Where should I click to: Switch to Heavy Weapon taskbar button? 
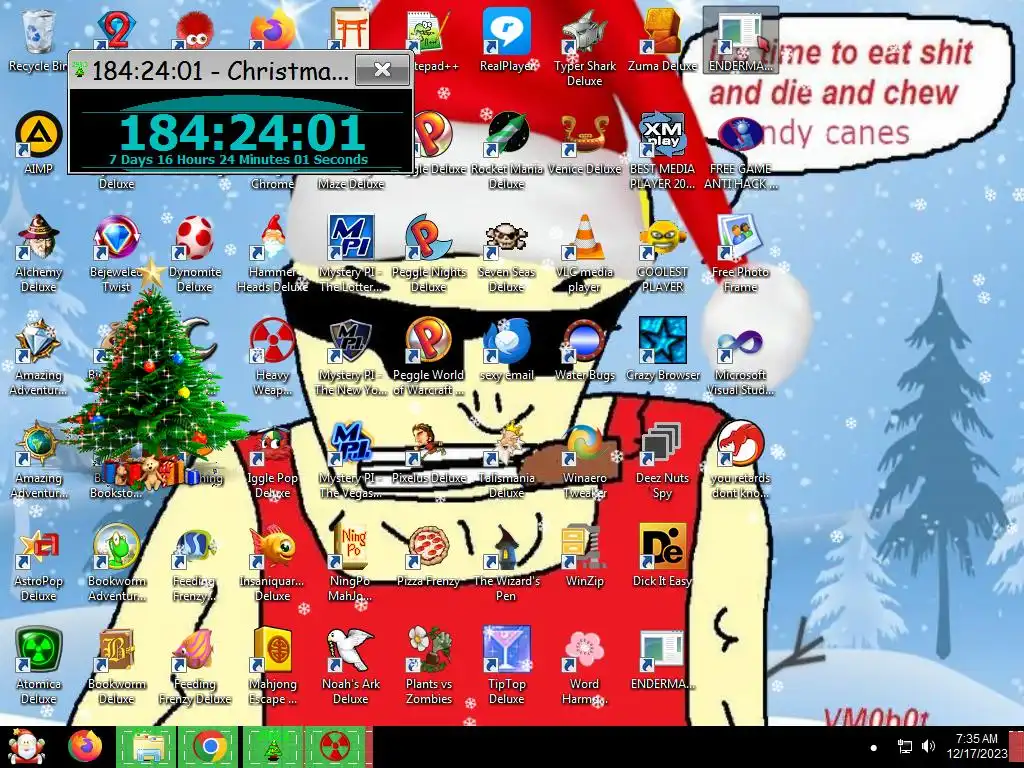tap(335, 746)
